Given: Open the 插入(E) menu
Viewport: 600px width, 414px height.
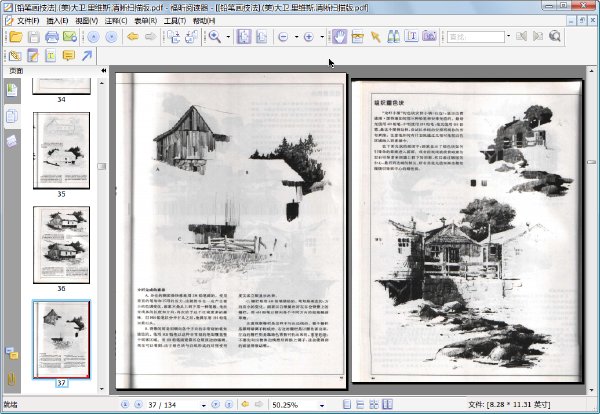Looking at the screenshot, I should click(57, 21).
